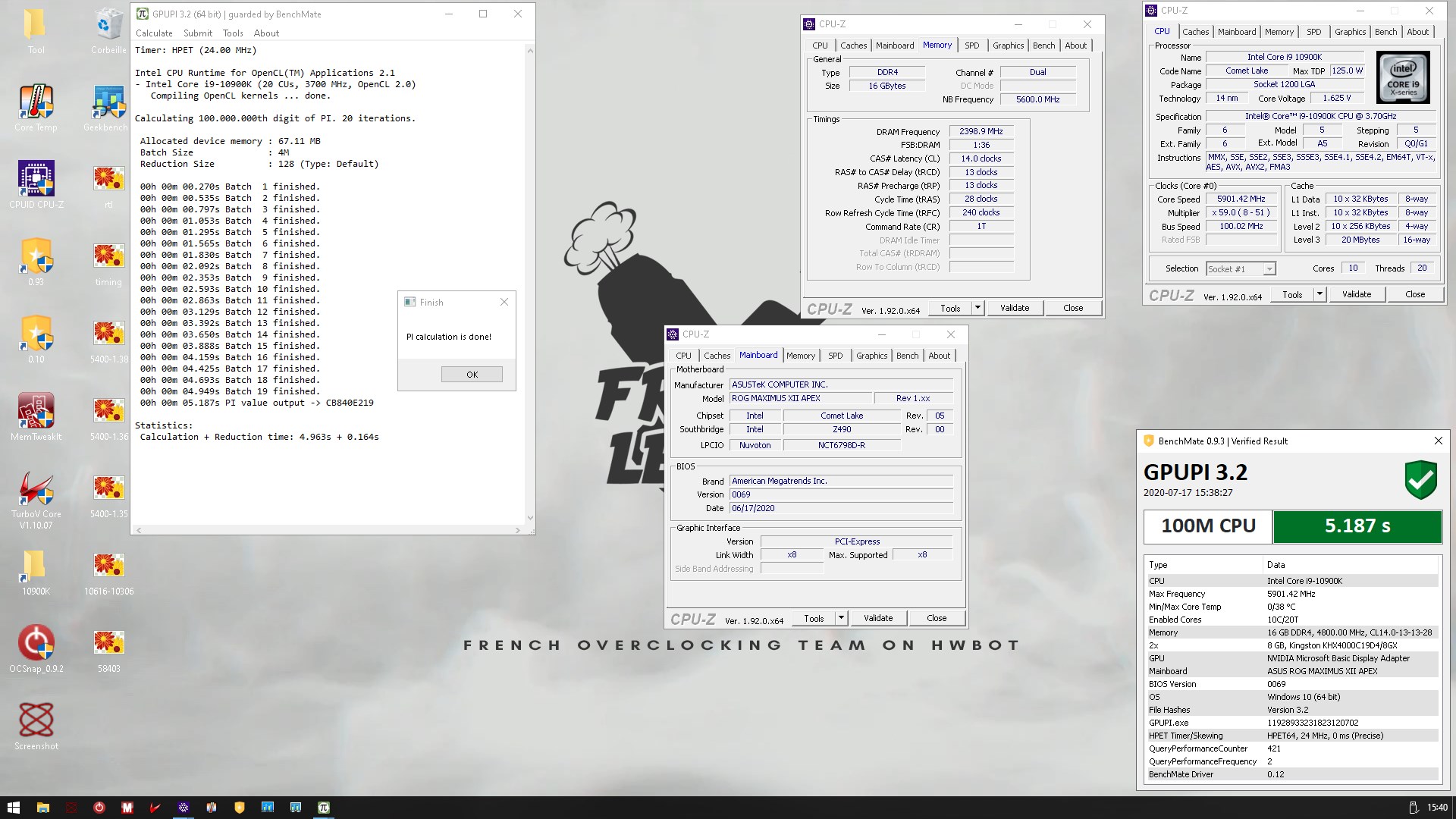The width and height of the screenshot is (1456, 819).
Task: Launch the Screenshot desktop shortcut
Action: click(36, 726)
